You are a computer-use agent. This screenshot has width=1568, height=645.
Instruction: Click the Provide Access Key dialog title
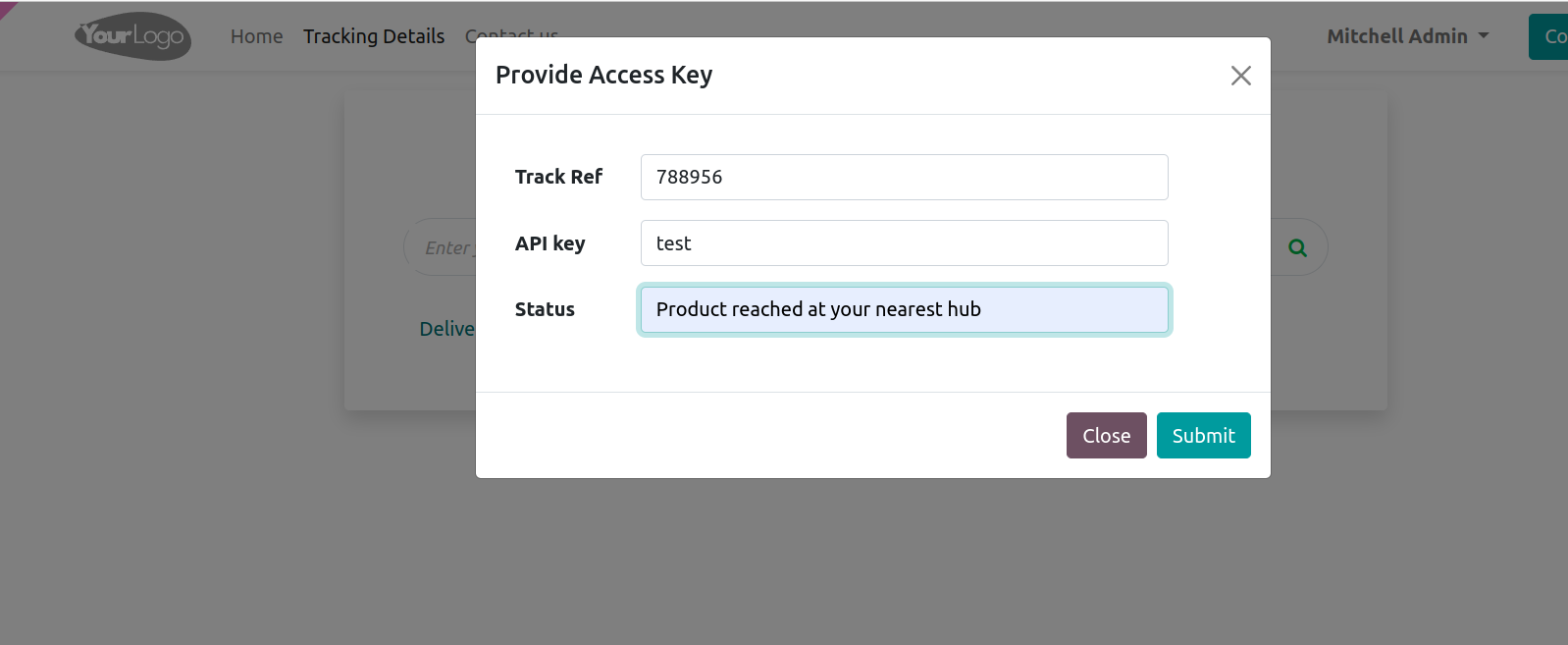point(603,76)
